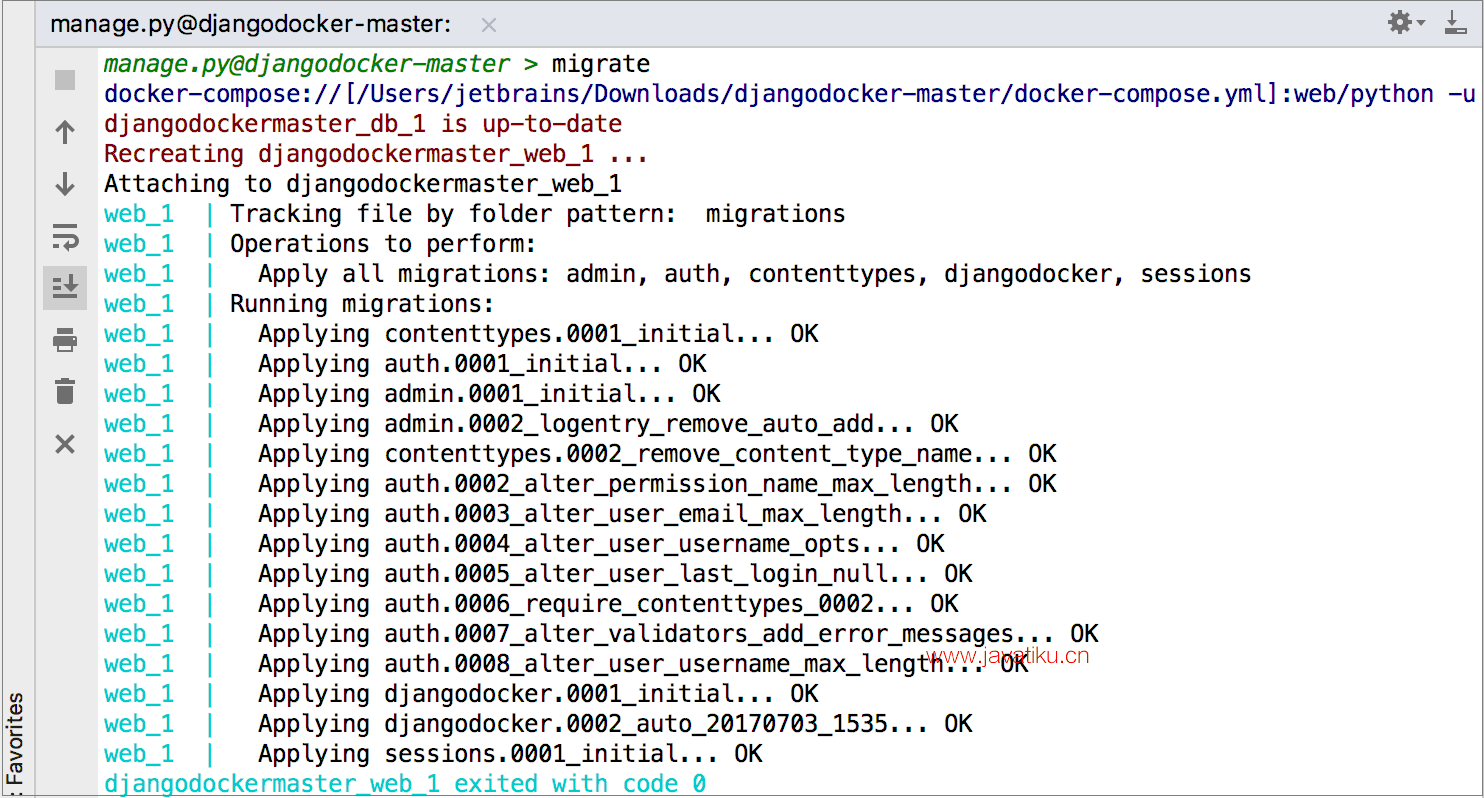Click 'auth.0004_alter_user_username_opts' line
The height and width of the screenshot is (798, 1484).
524,544
